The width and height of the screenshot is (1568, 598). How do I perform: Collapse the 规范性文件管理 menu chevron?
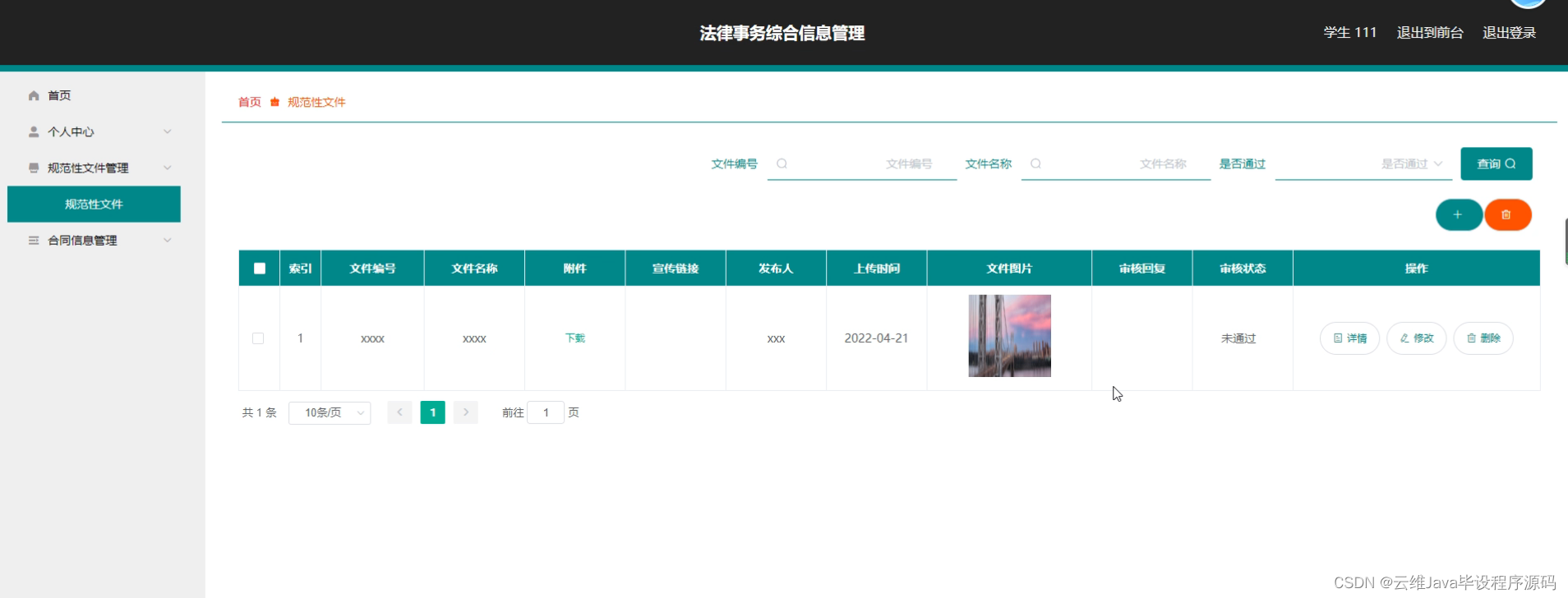(x=168, y=168)
